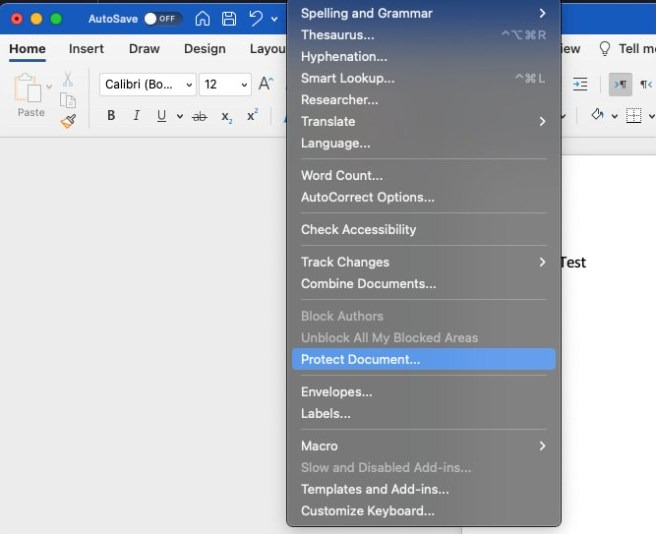Open AutoCorrect Options from the menu
This screenshot has height=534, width=656.
(x=424, y=197)
